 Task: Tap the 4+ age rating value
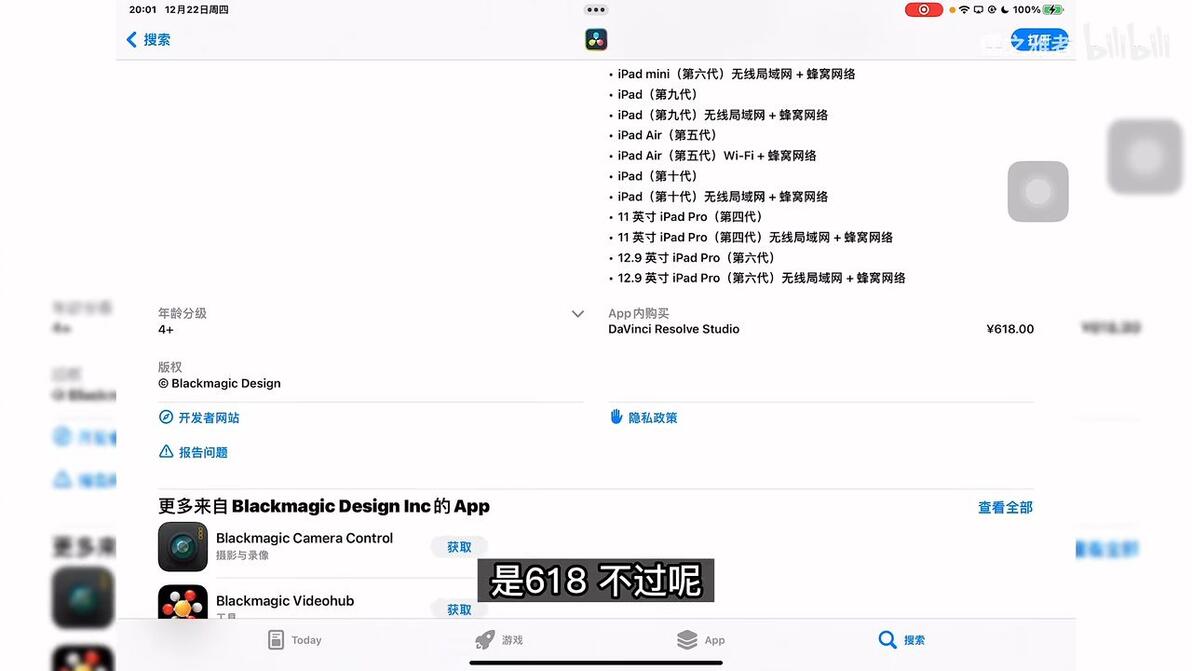[166, 330]
